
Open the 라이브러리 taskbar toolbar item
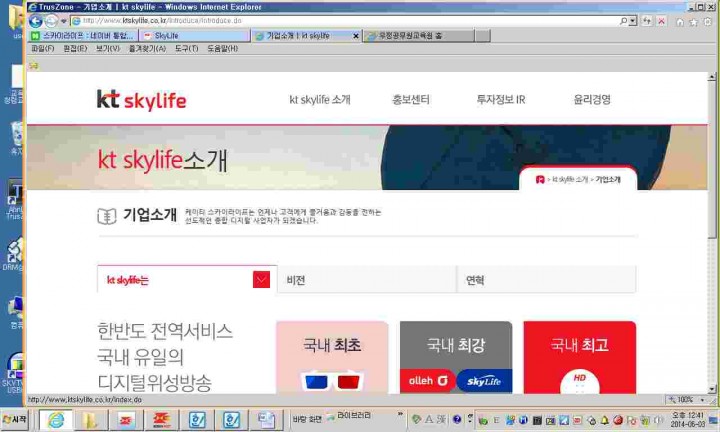[349, 417]
